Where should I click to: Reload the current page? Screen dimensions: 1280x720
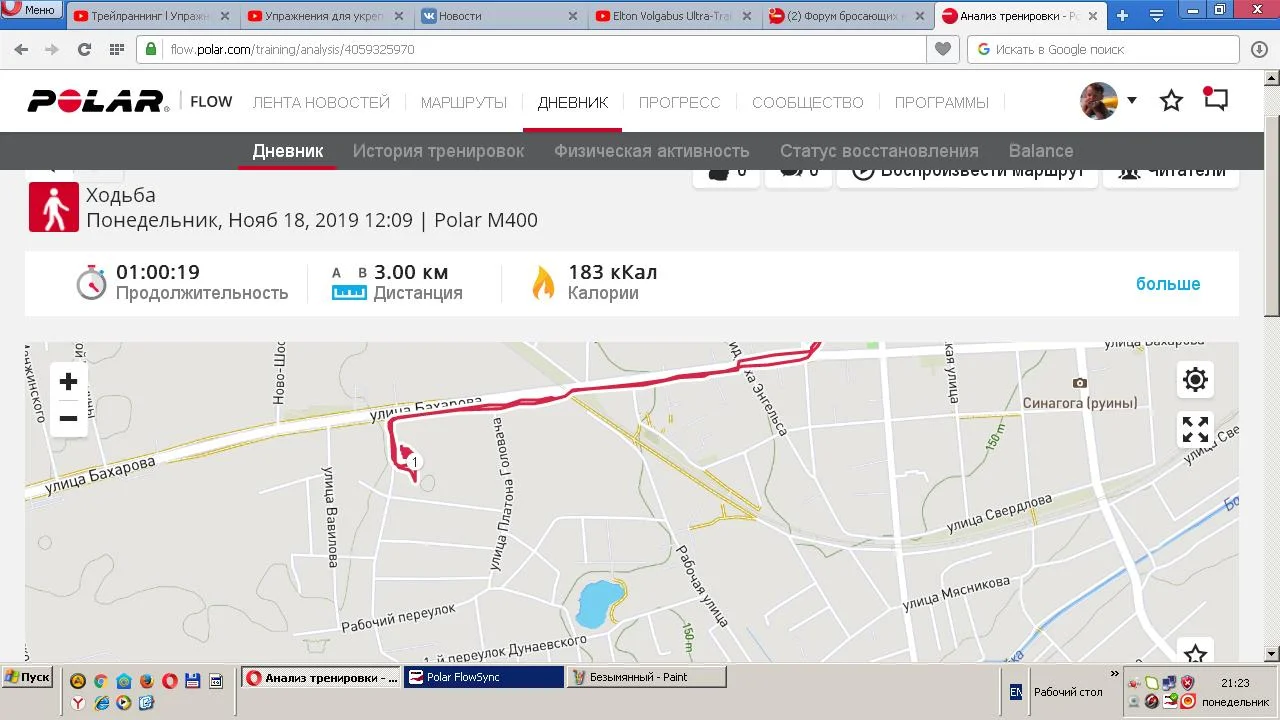(84, 49)
